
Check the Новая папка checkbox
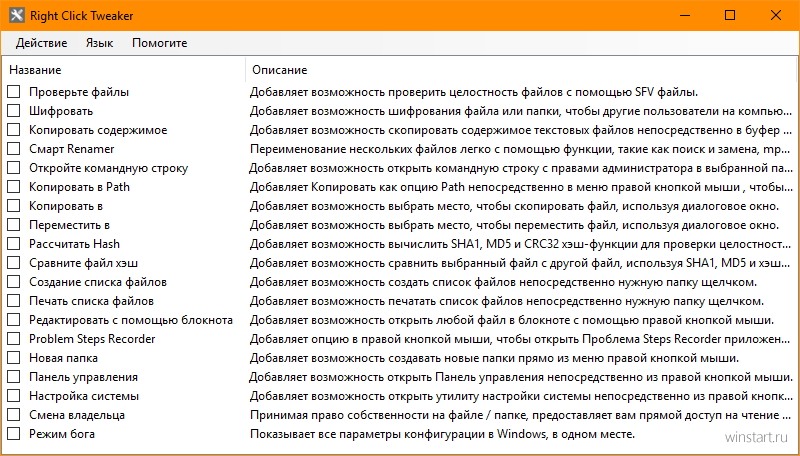pyautogui.click(x=14, y=358)
